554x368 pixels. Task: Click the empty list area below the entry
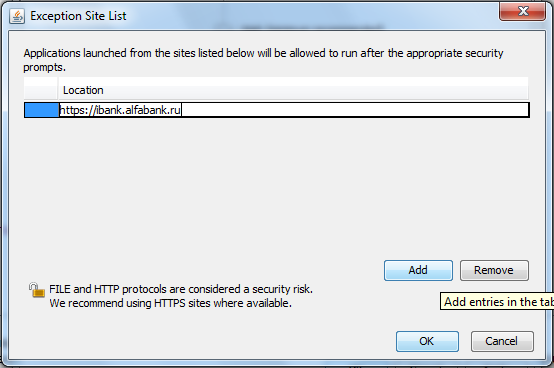coord(276,184)
